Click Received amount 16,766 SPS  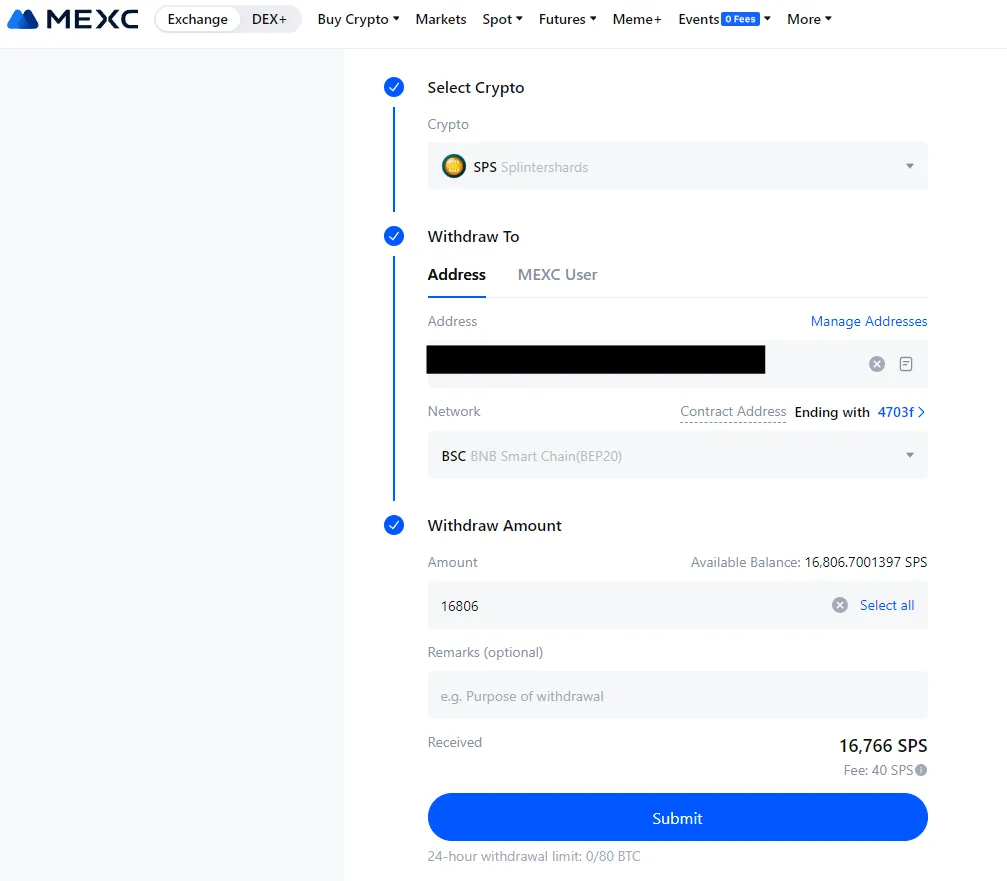tap(883, 746)
